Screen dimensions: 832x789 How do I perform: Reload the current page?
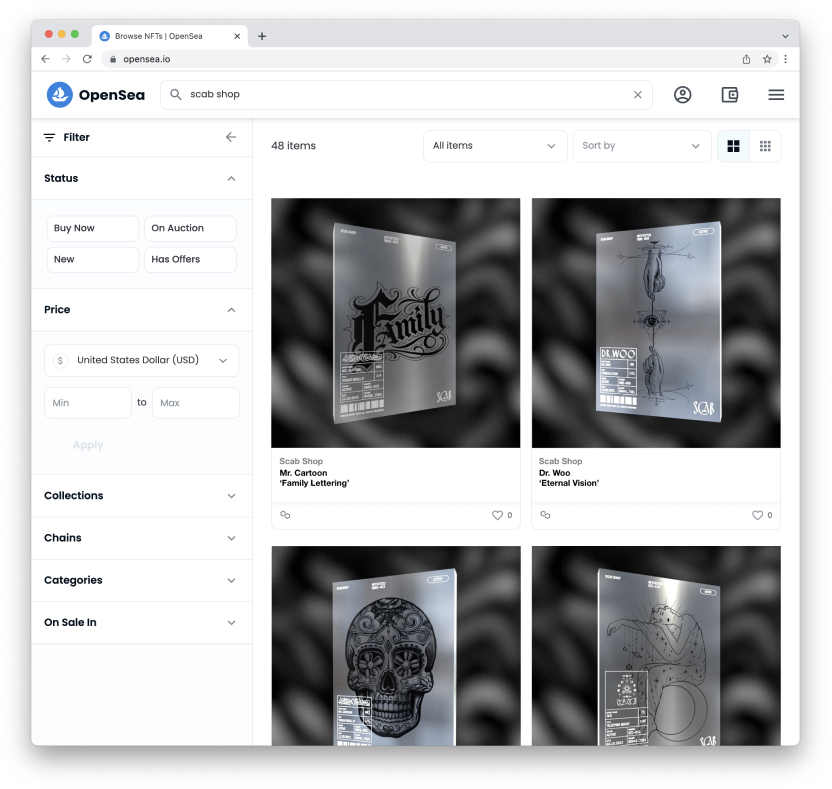[88, 59]
